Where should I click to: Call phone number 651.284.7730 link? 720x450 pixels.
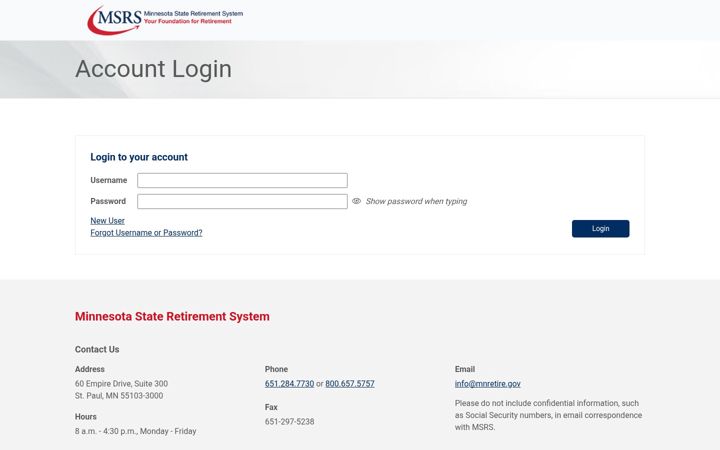tap(289, 384)
